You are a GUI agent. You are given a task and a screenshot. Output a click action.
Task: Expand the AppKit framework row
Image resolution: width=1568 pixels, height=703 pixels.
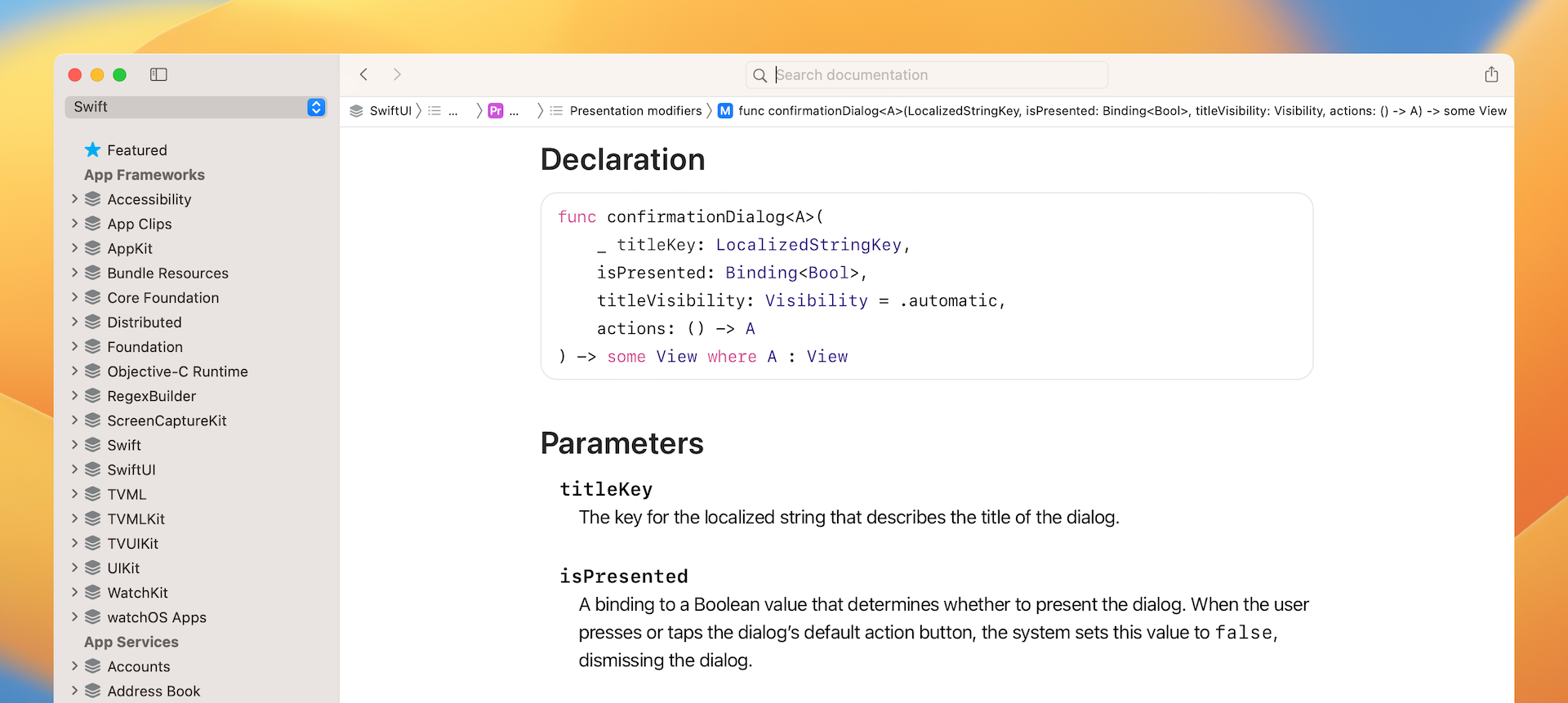coord(74,248)
